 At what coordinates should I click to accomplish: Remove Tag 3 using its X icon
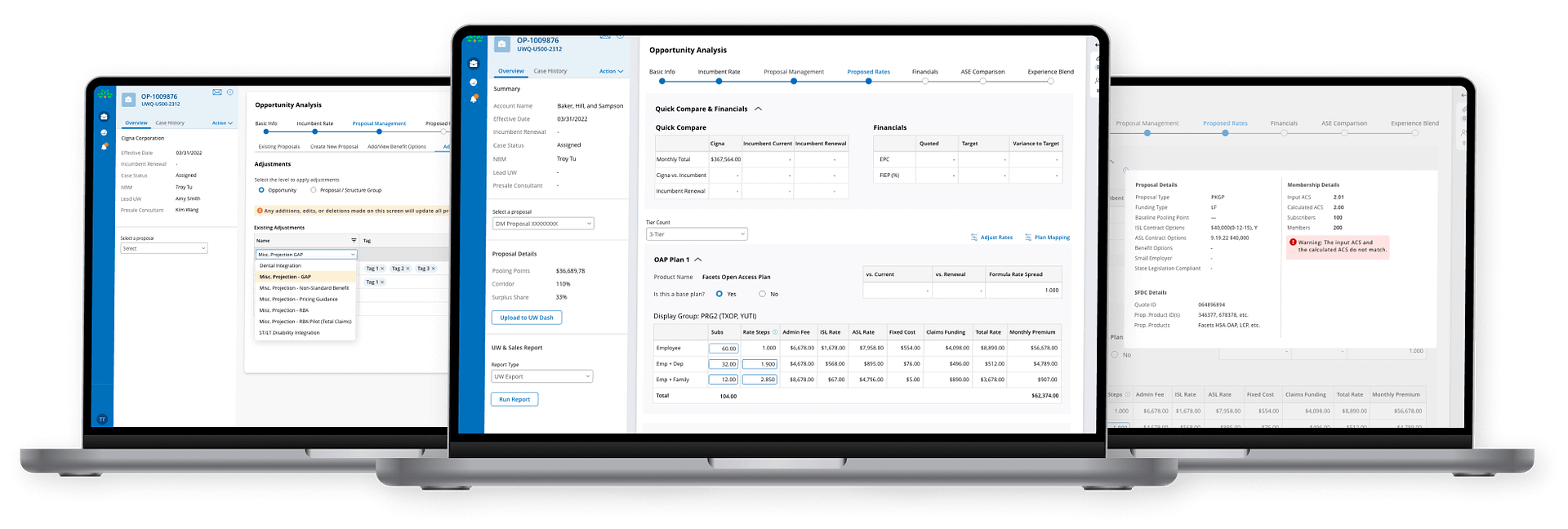433,269
